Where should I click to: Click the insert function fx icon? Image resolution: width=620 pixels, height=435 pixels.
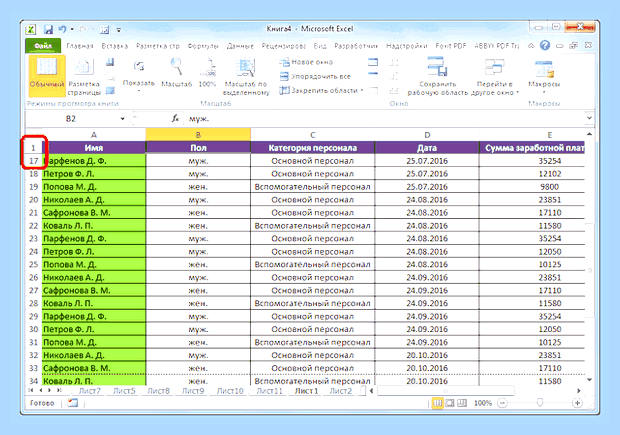(x=176, y=118)
